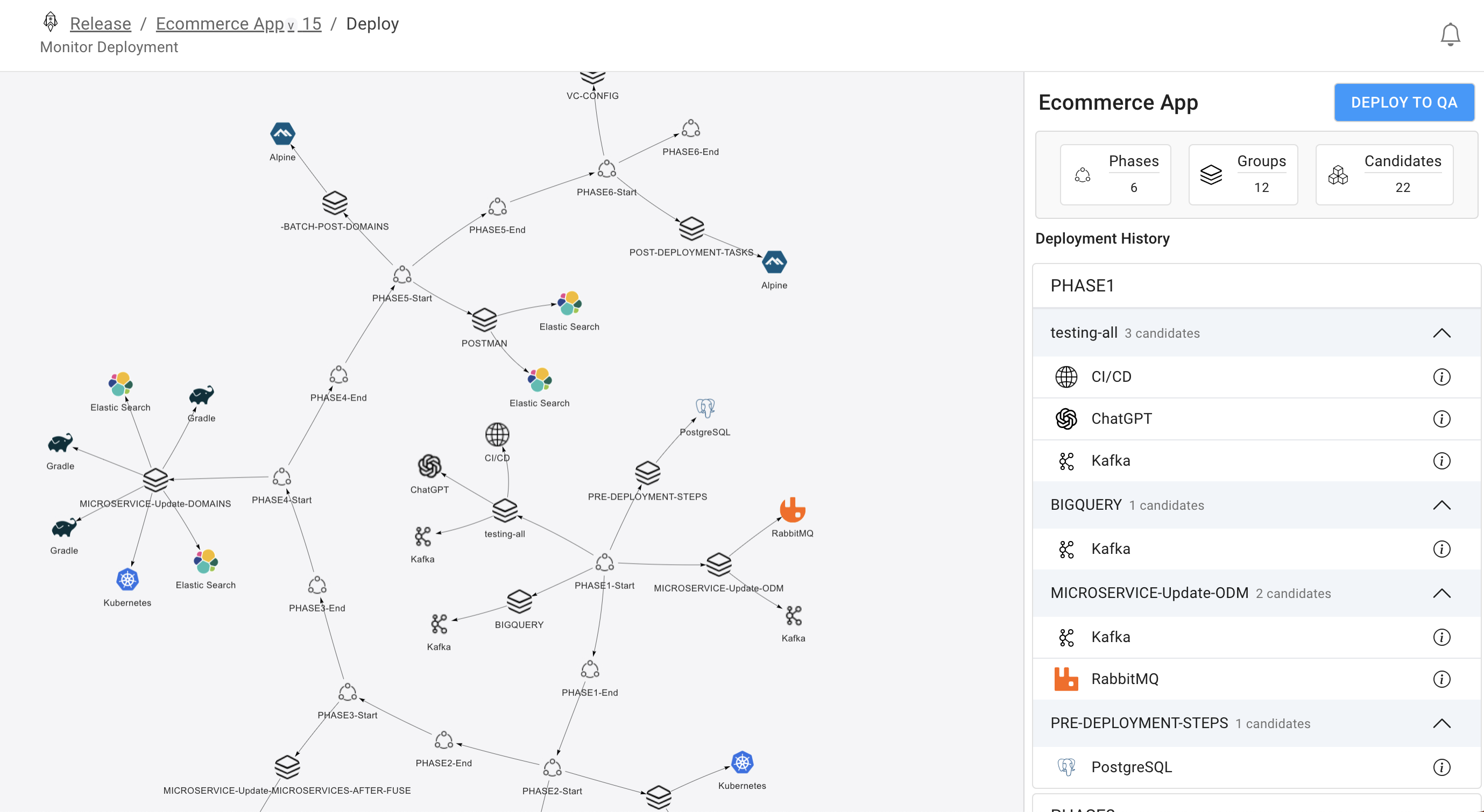Collapse the MICROSERVICE-Update-ODM group
The width and height of the screenshot is (1484, 812).
click(x=1441, y=593)
